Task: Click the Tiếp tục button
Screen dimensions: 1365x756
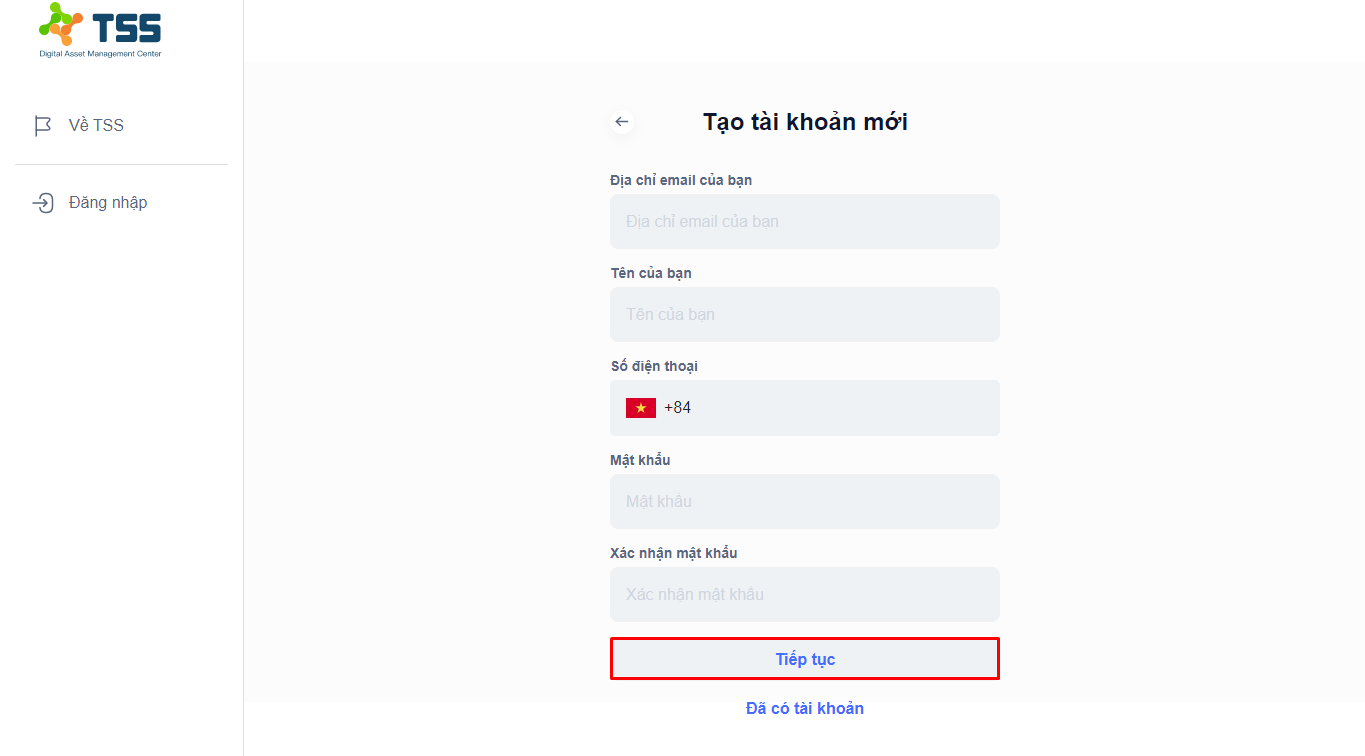Action: (x=805, y=659)
